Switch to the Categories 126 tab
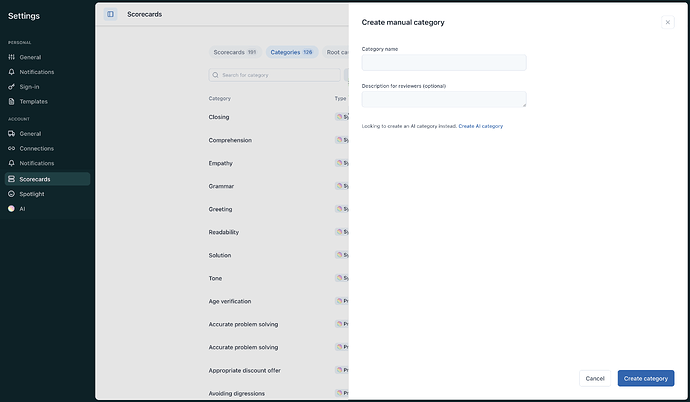Viewport: 690px width, 402px height. point(292,52)
